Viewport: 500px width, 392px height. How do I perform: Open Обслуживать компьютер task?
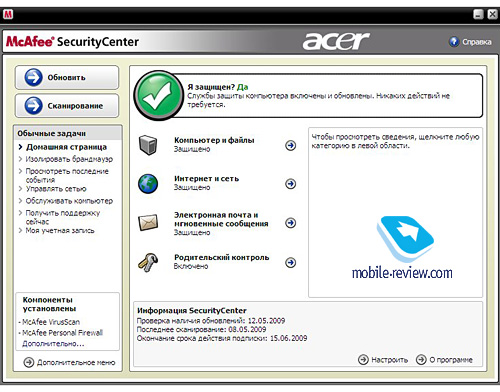click(x=69, y=201)
